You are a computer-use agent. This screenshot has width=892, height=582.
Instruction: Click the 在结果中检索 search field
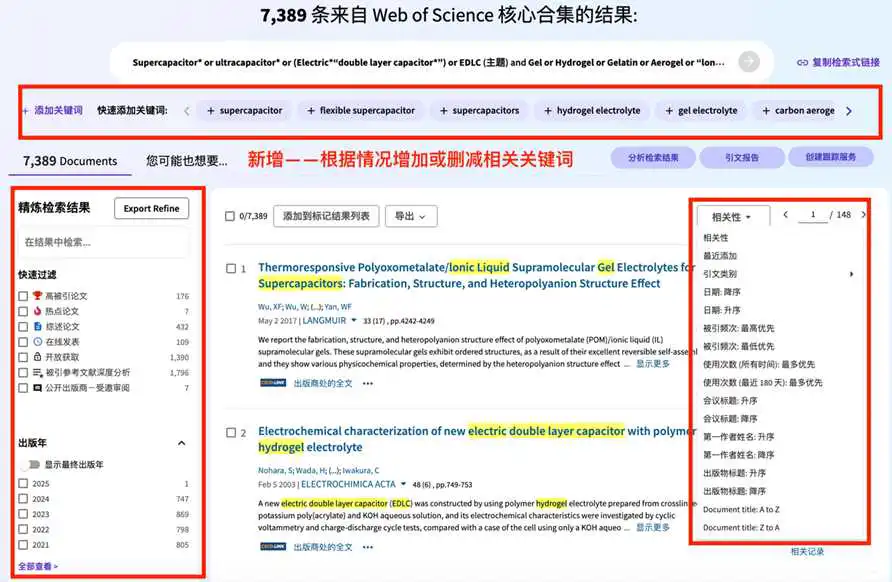(103, 242)
